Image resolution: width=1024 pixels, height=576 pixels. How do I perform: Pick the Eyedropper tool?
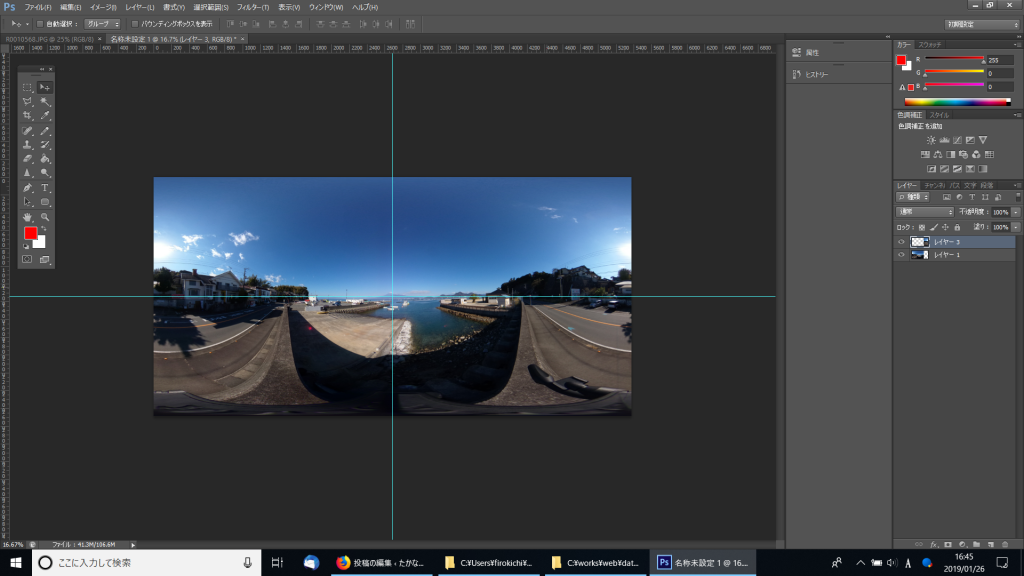45,116
